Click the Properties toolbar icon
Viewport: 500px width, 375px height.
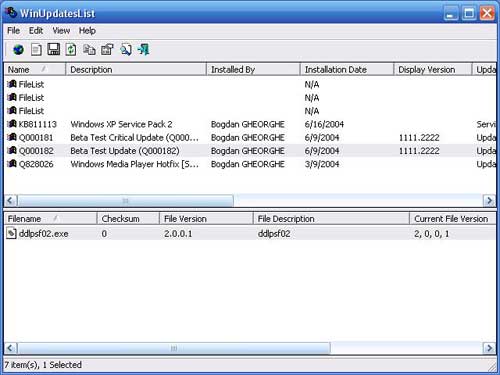[x=107, y=50]
